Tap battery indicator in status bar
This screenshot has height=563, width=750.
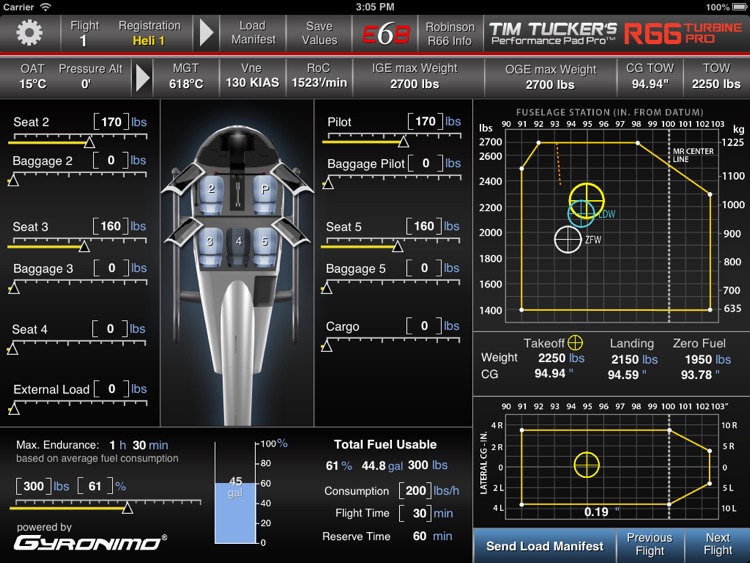739,7
